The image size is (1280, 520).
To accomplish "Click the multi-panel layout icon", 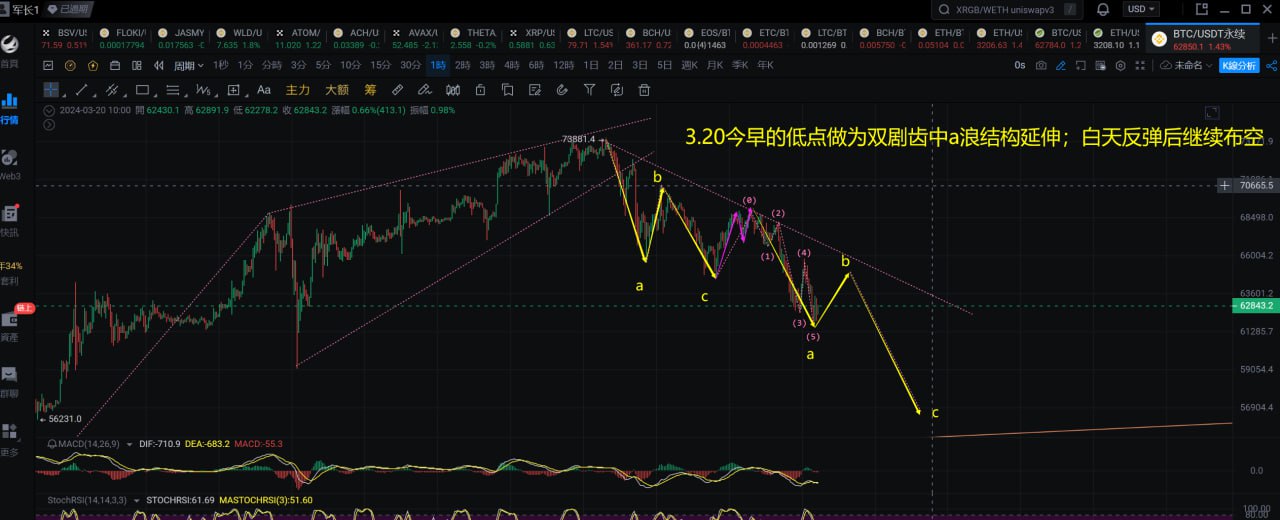I will pos(137,65).
